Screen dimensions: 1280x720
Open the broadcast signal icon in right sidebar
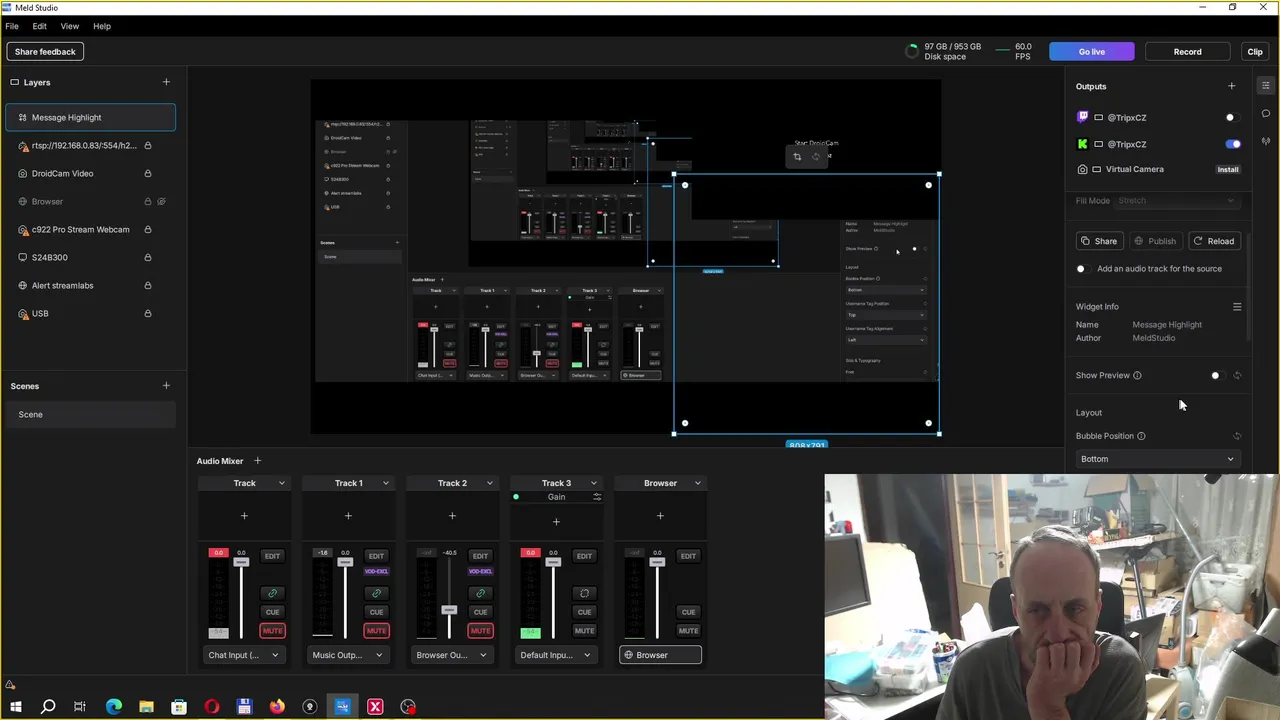click(1265, 141)
